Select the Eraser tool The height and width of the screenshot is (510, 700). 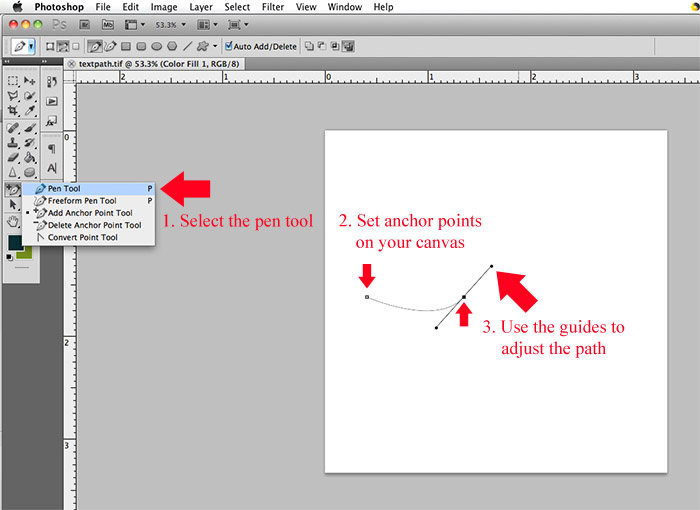click(x=13, y=157)
